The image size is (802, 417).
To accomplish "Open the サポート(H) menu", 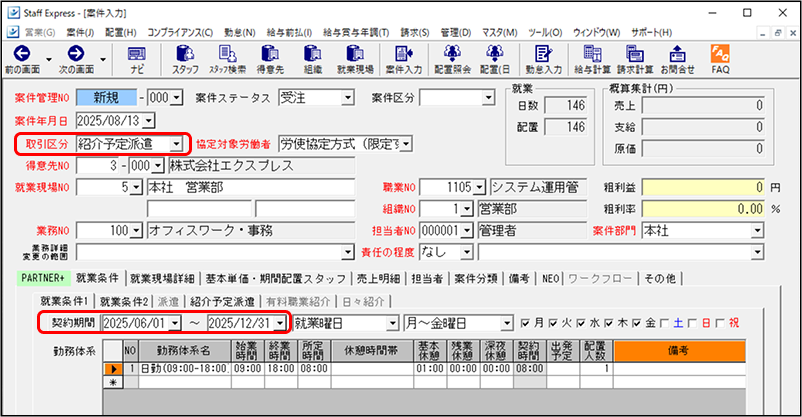I will point(652,32).
